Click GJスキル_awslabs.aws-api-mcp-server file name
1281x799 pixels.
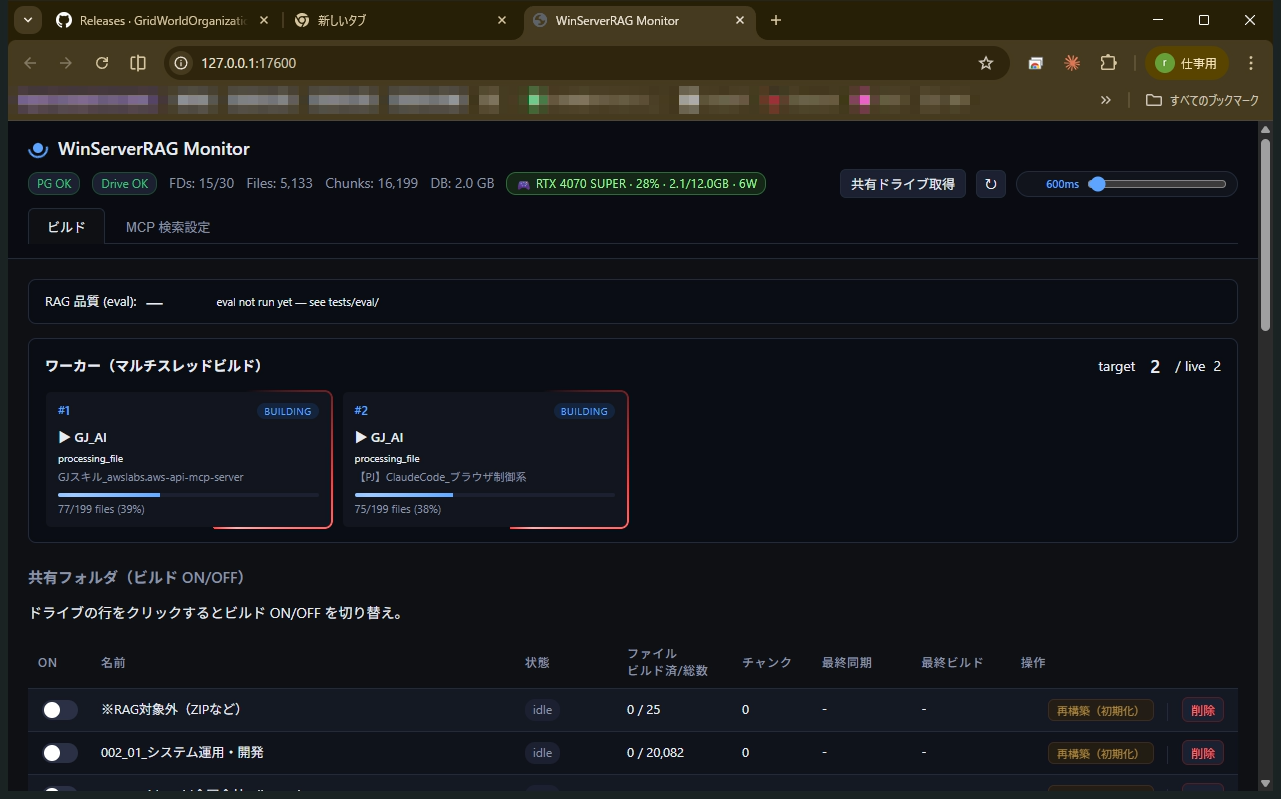point(151,477)
